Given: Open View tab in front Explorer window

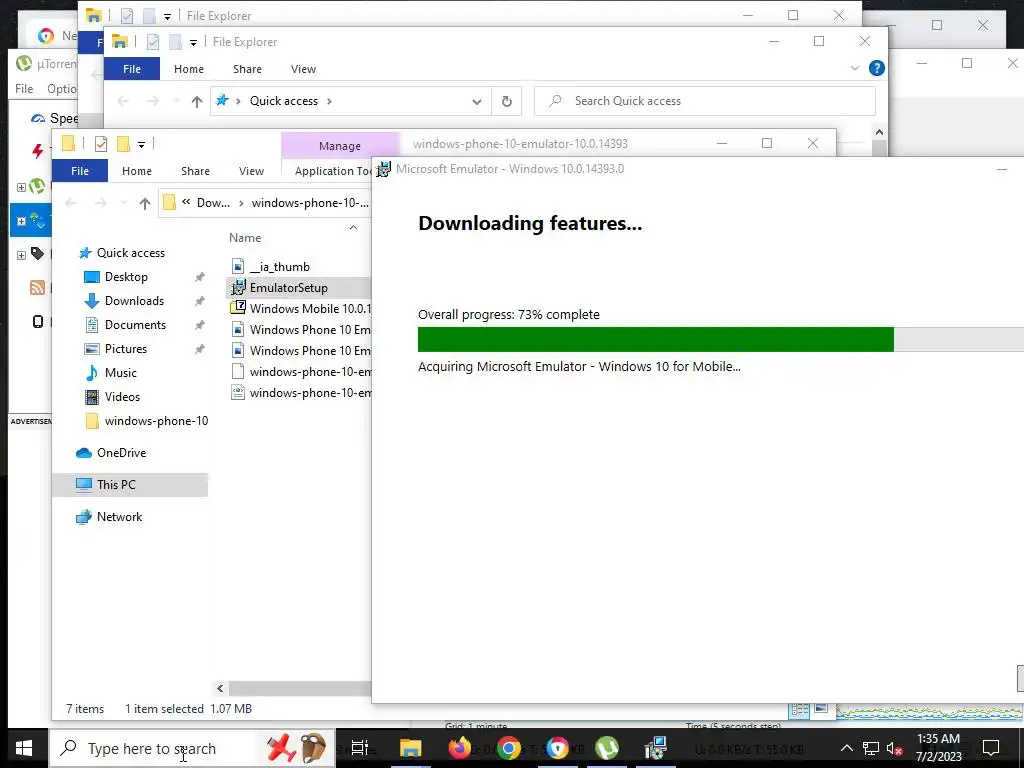Looking at the screenshot, I should 251,171.
